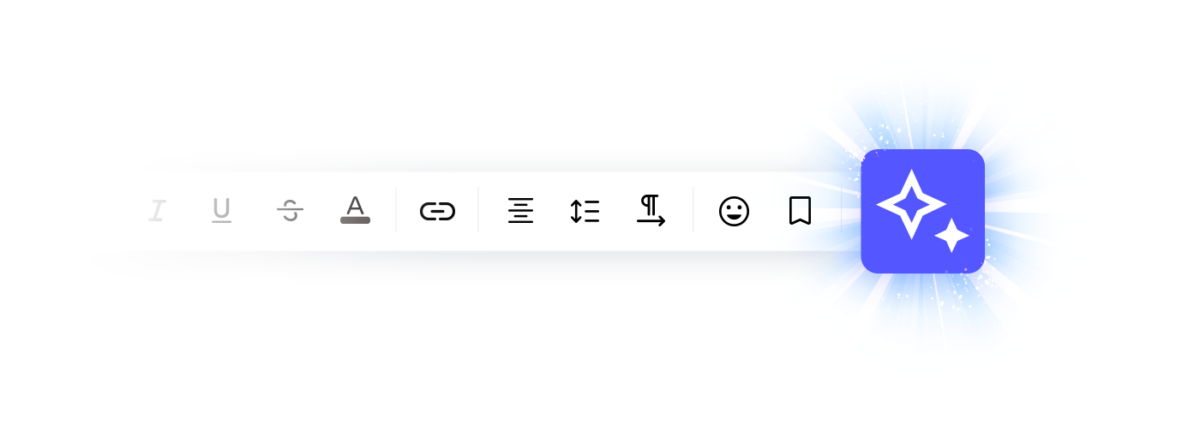Image resolution: width=1200 pixels, height=421 pixels.
Task: Open the text color picker
Action: tap(355, 210)
